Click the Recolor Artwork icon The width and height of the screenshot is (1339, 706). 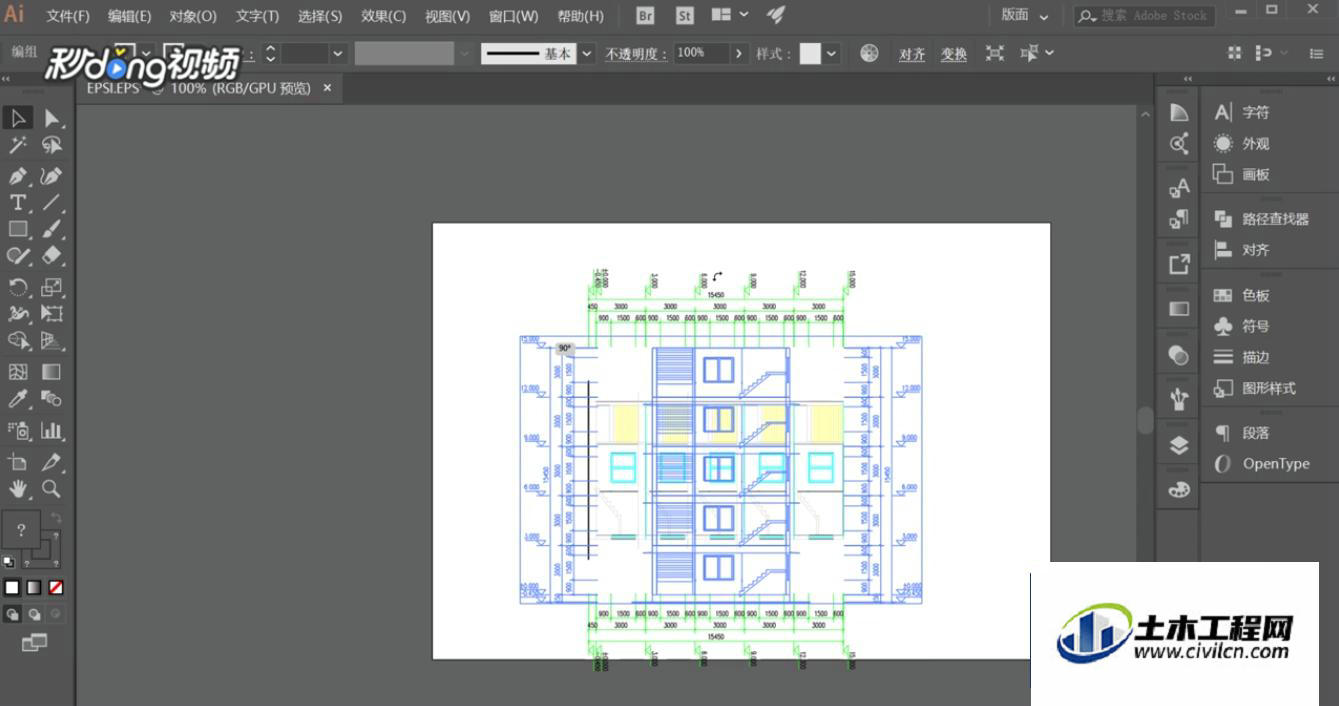[869, 54]
